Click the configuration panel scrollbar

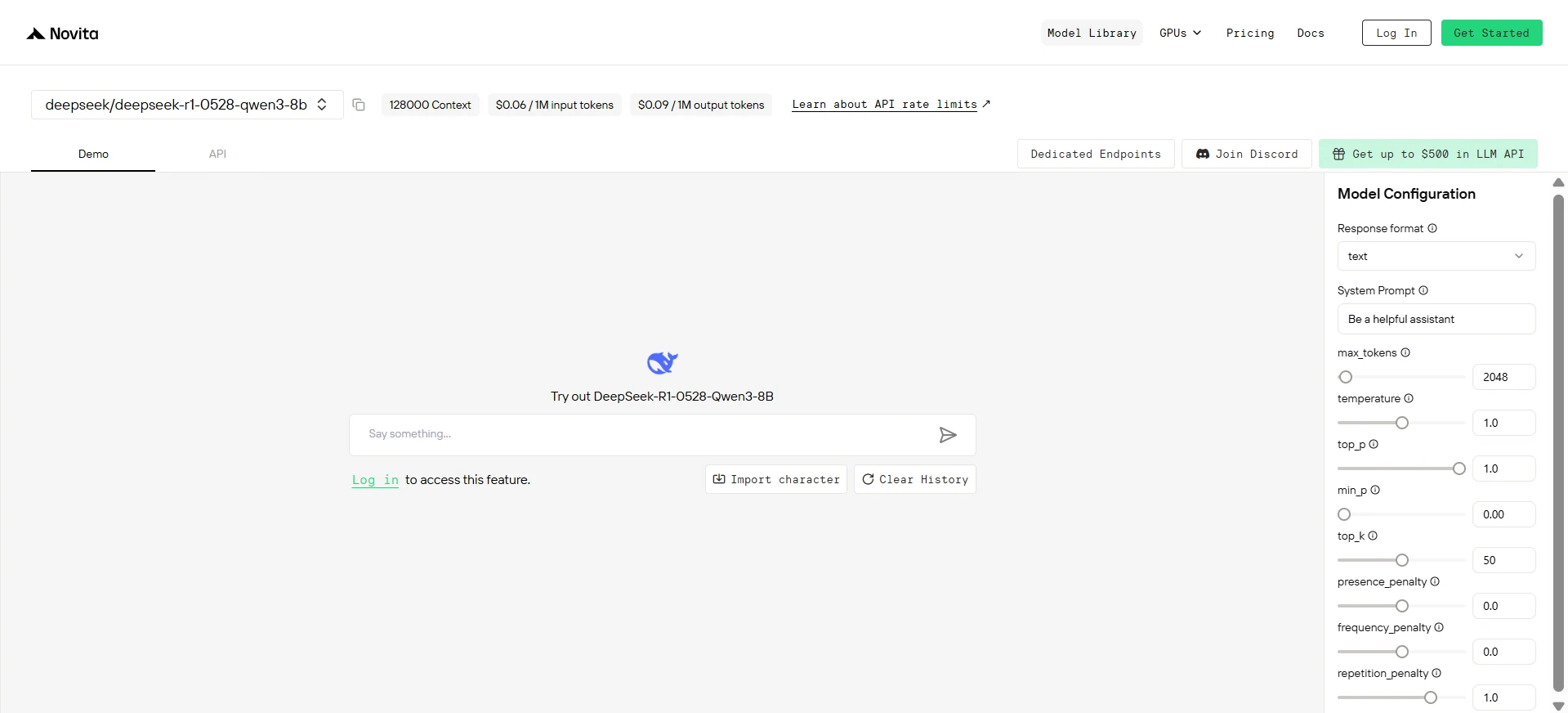click(1558, 443)
